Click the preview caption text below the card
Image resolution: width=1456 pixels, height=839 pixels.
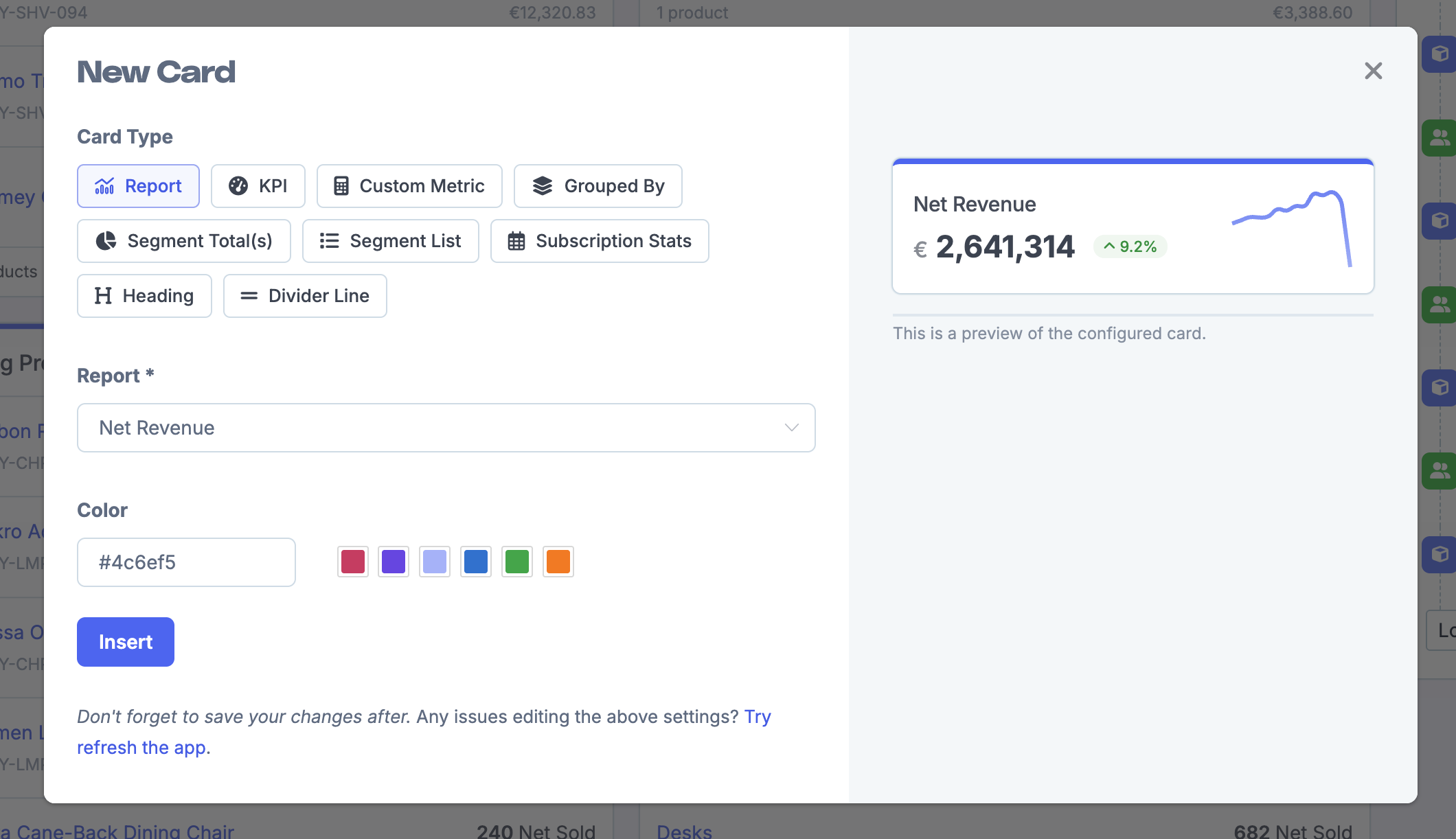click(1049, 333)
